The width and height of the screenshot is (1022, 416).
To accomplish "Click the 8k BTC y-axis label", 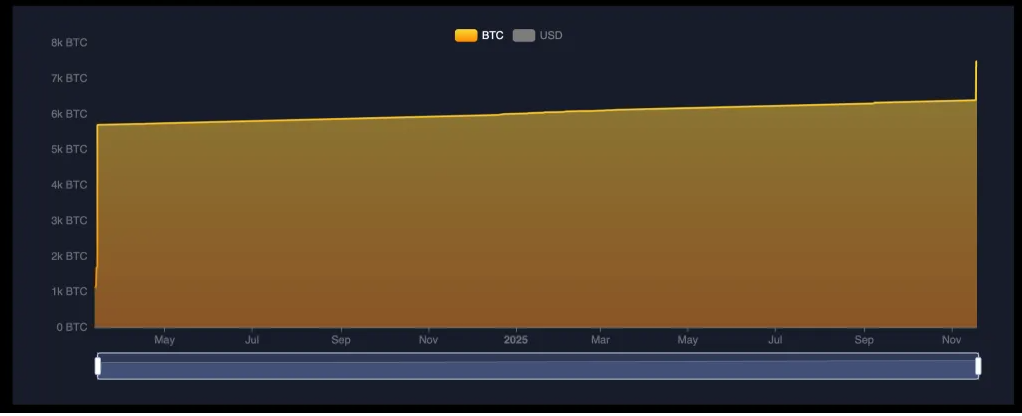I will 69,43.
